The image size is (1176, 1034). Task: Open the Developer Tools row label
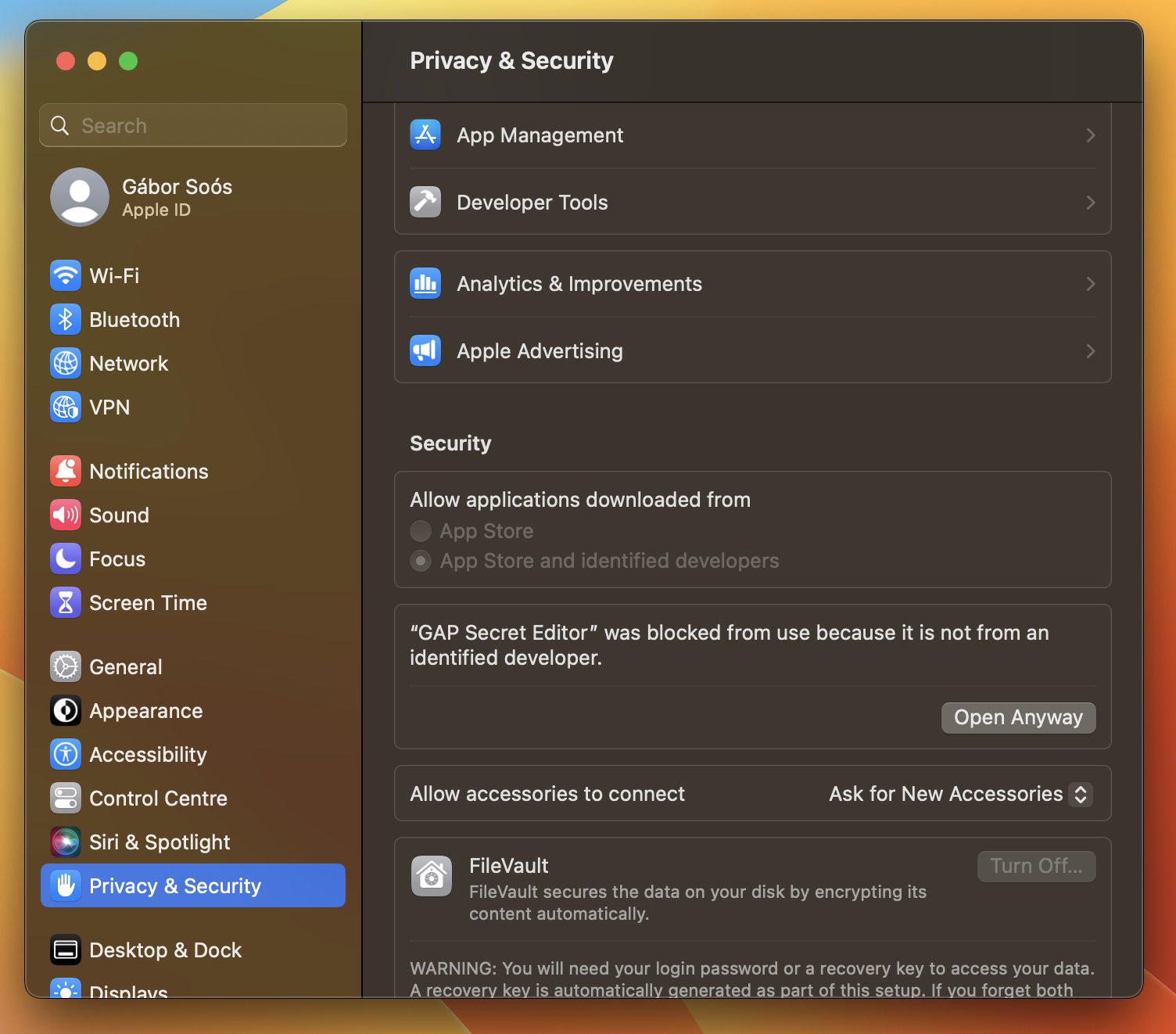[532, 203]
